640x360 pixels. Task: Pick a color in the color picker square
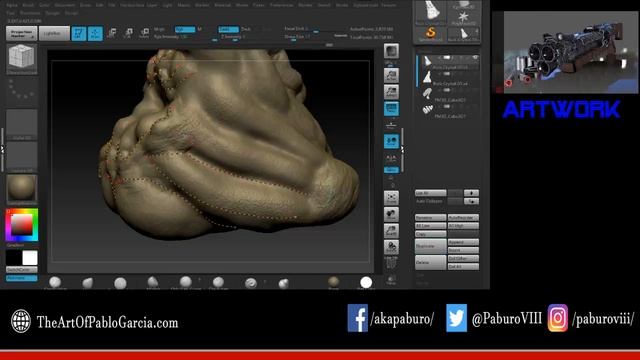[x=22, y=225]
